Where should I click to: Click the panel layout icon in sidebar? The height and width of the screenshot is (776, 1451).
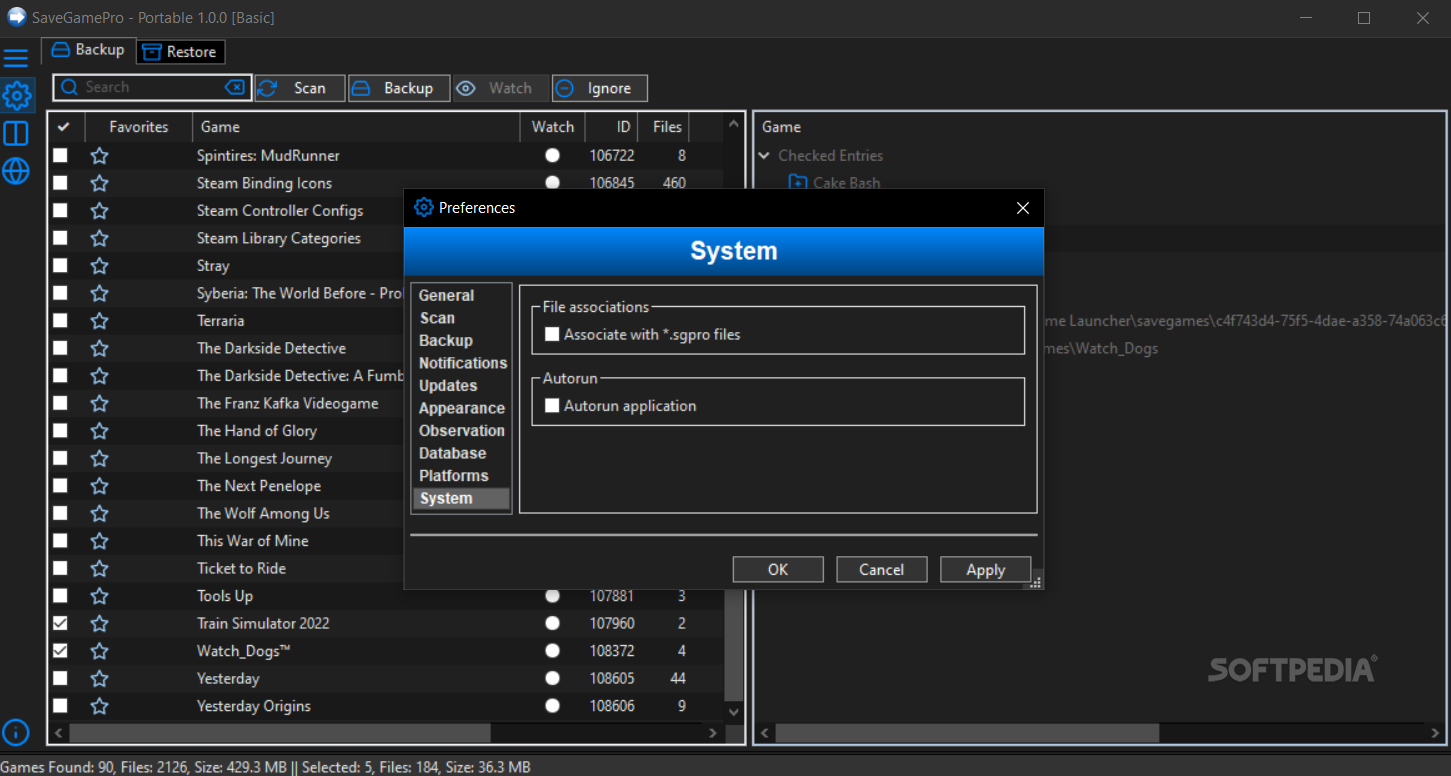pos(16,134)
